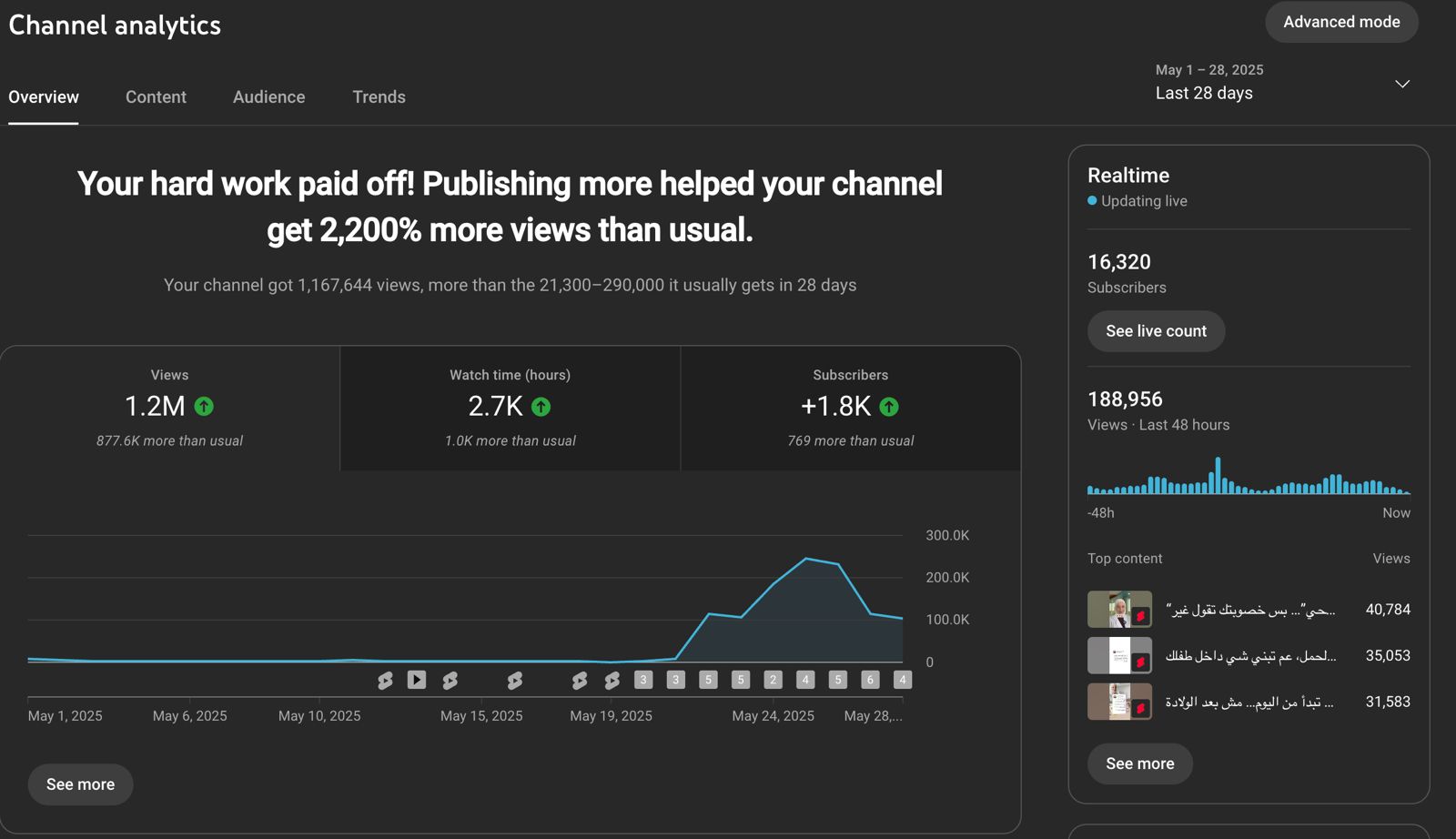The image size is (1456, 839).
Task: Click the green up-arrow beside +1.8K subscribers
Action: point(889,407)
